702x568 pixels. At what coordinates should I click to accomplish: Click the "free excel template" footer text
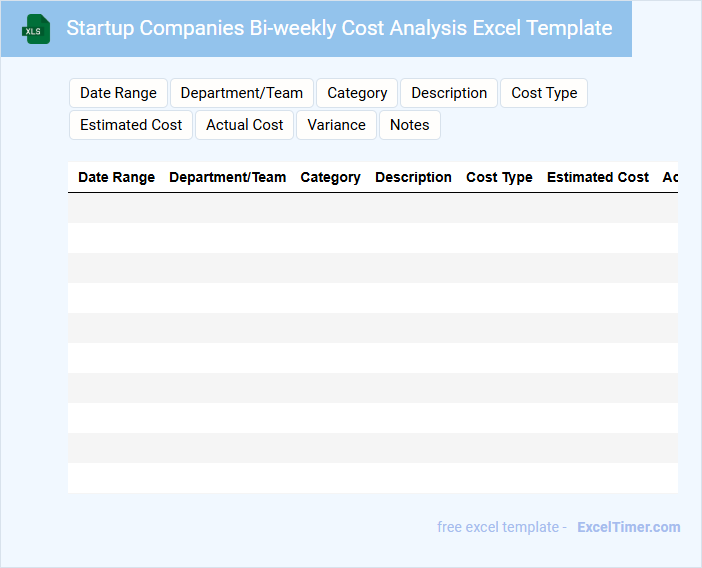point(502,527)
